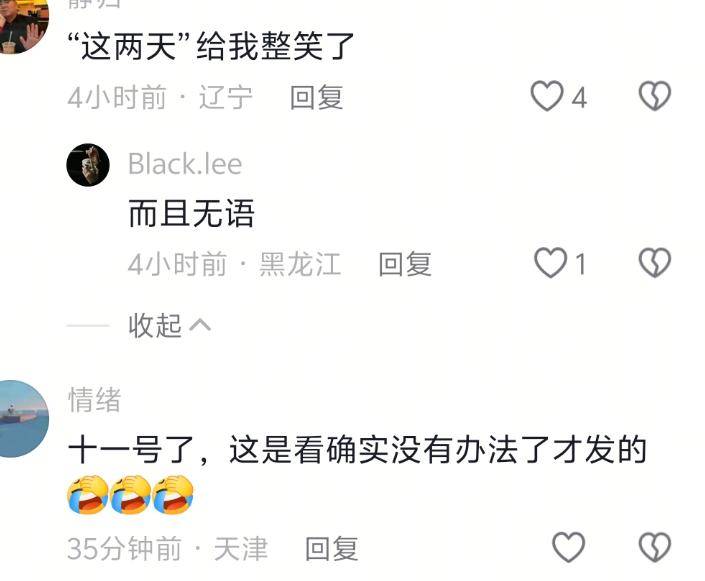
Task: Like the "这两天给我整笑了" comment
Action: pos(547,96)
